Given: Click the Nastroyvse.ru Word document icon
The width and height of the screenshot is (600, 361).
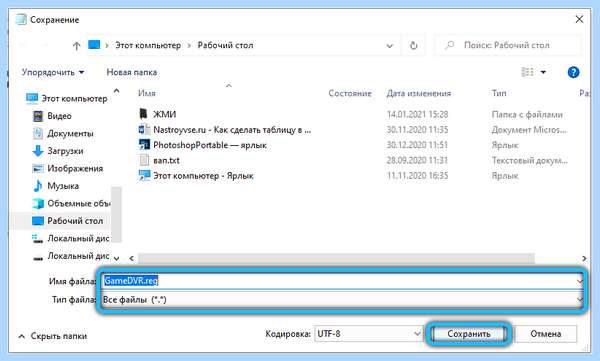Looking at the screenshot, I should [144, 129].
